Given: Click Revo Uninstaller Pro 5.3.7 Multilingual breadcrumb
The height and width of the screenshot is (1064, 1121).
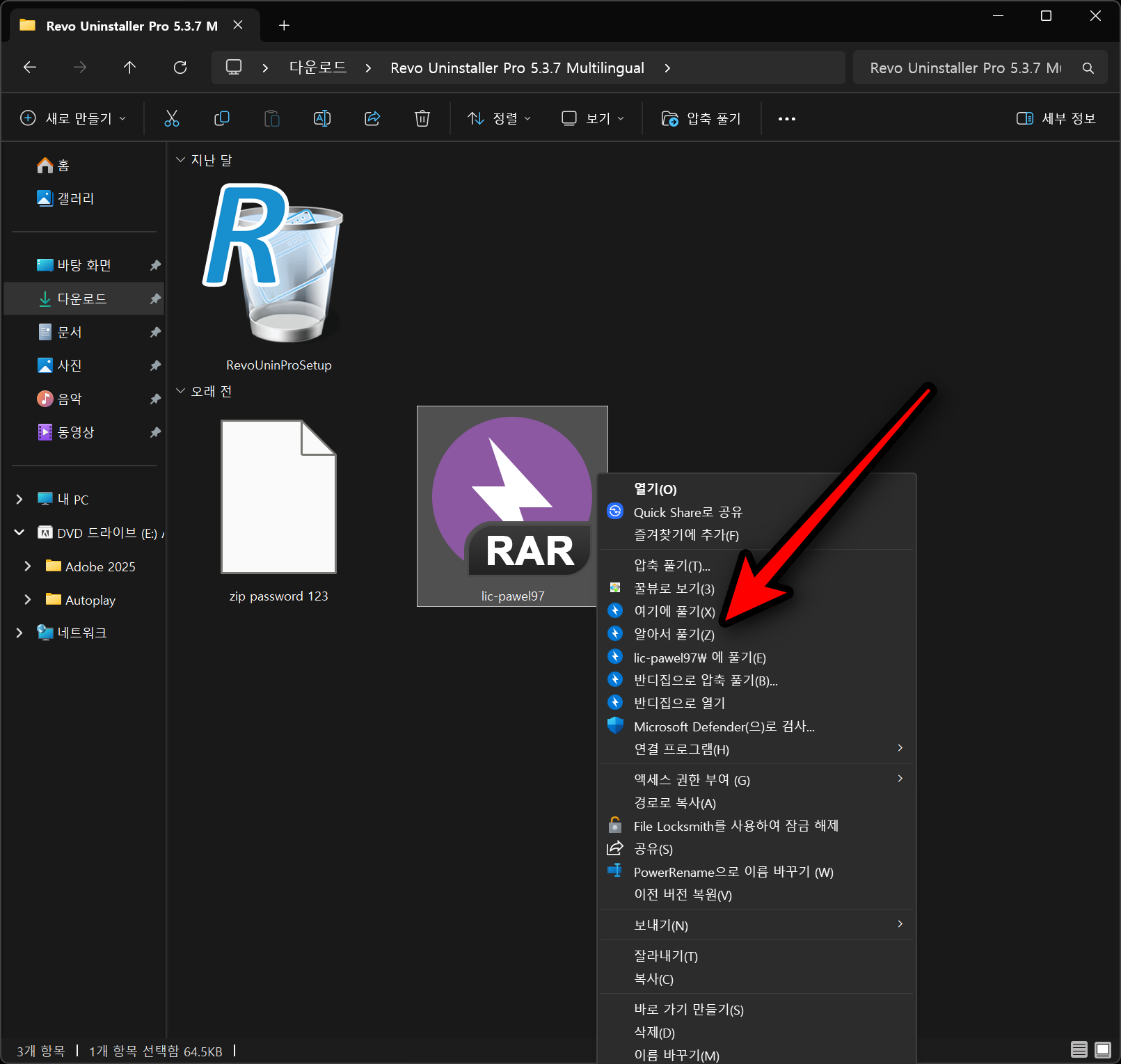Looking at the screenshot, I should pyautogui.click(x=517, y=68).
